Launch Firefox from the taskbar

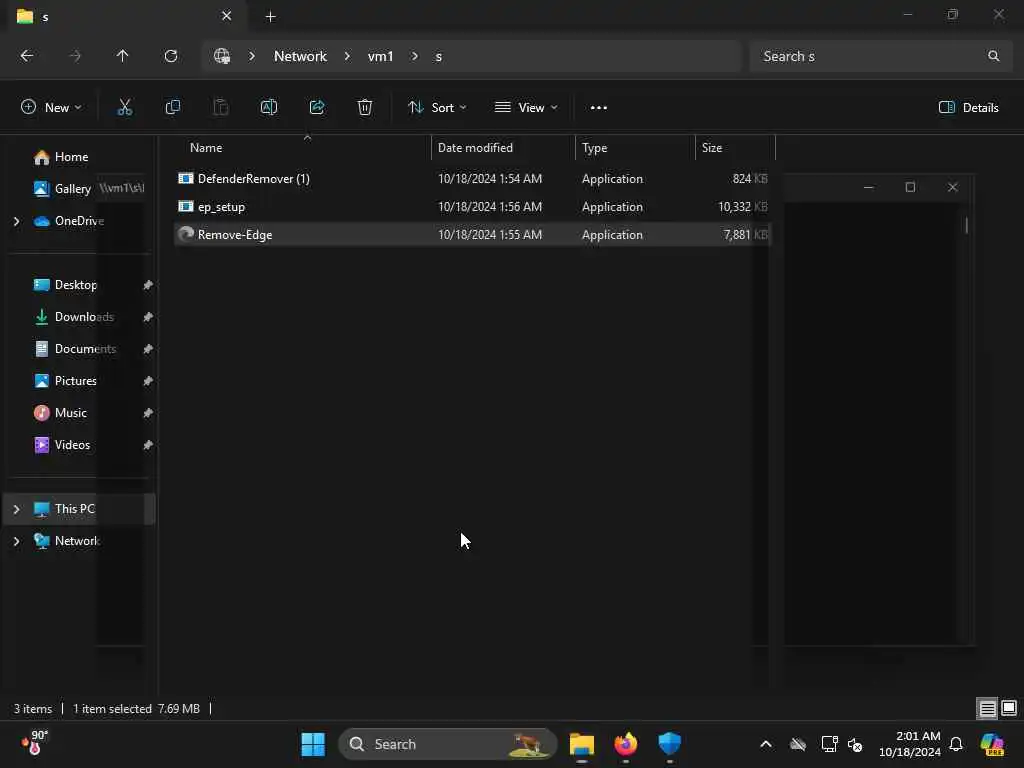click(x=625, y=744)
